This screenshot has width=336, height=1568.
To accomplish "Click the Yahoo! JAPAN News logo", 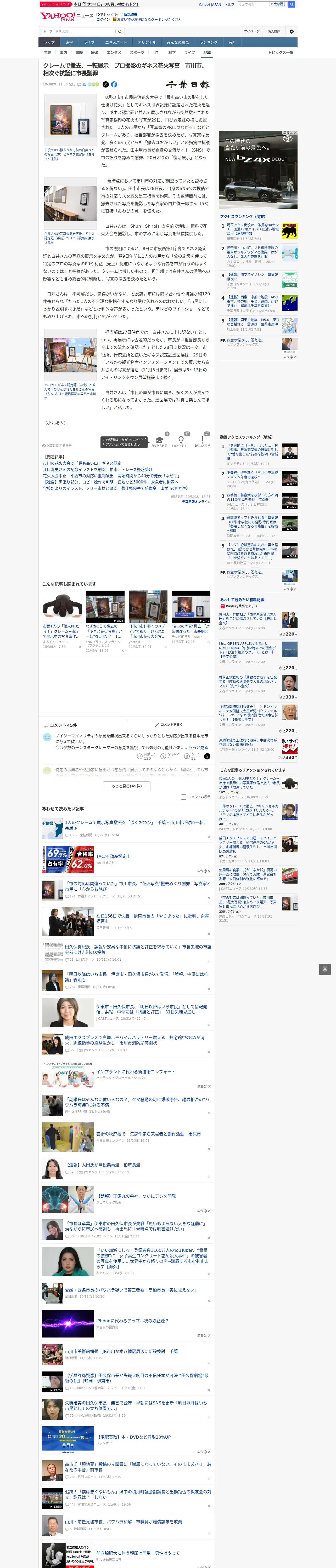I will pos(66,16).
